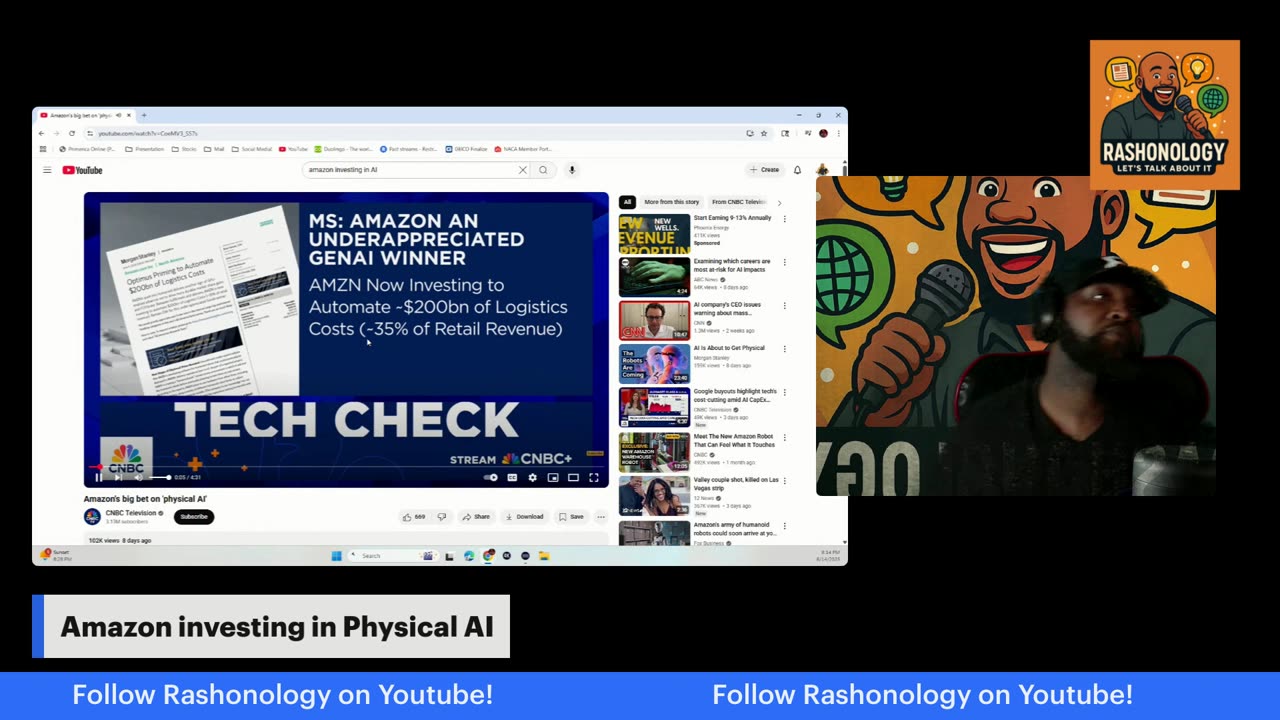
Task: Adjust the player volume slider
Action: pos(158,478)
